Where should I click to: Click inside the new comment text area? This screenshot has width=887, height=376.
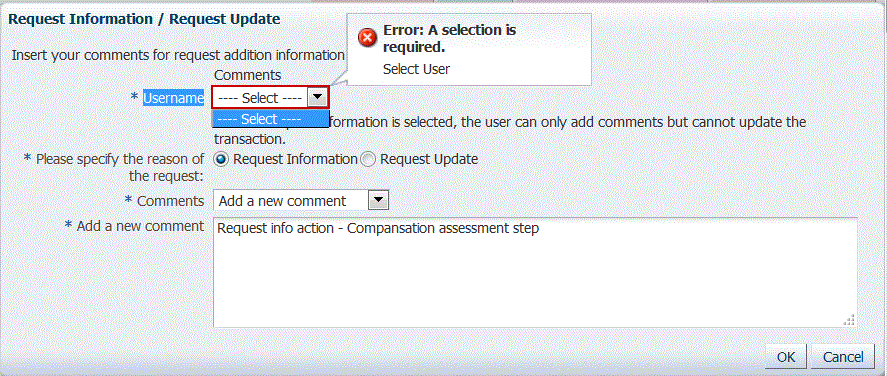(x=535, y=273)
